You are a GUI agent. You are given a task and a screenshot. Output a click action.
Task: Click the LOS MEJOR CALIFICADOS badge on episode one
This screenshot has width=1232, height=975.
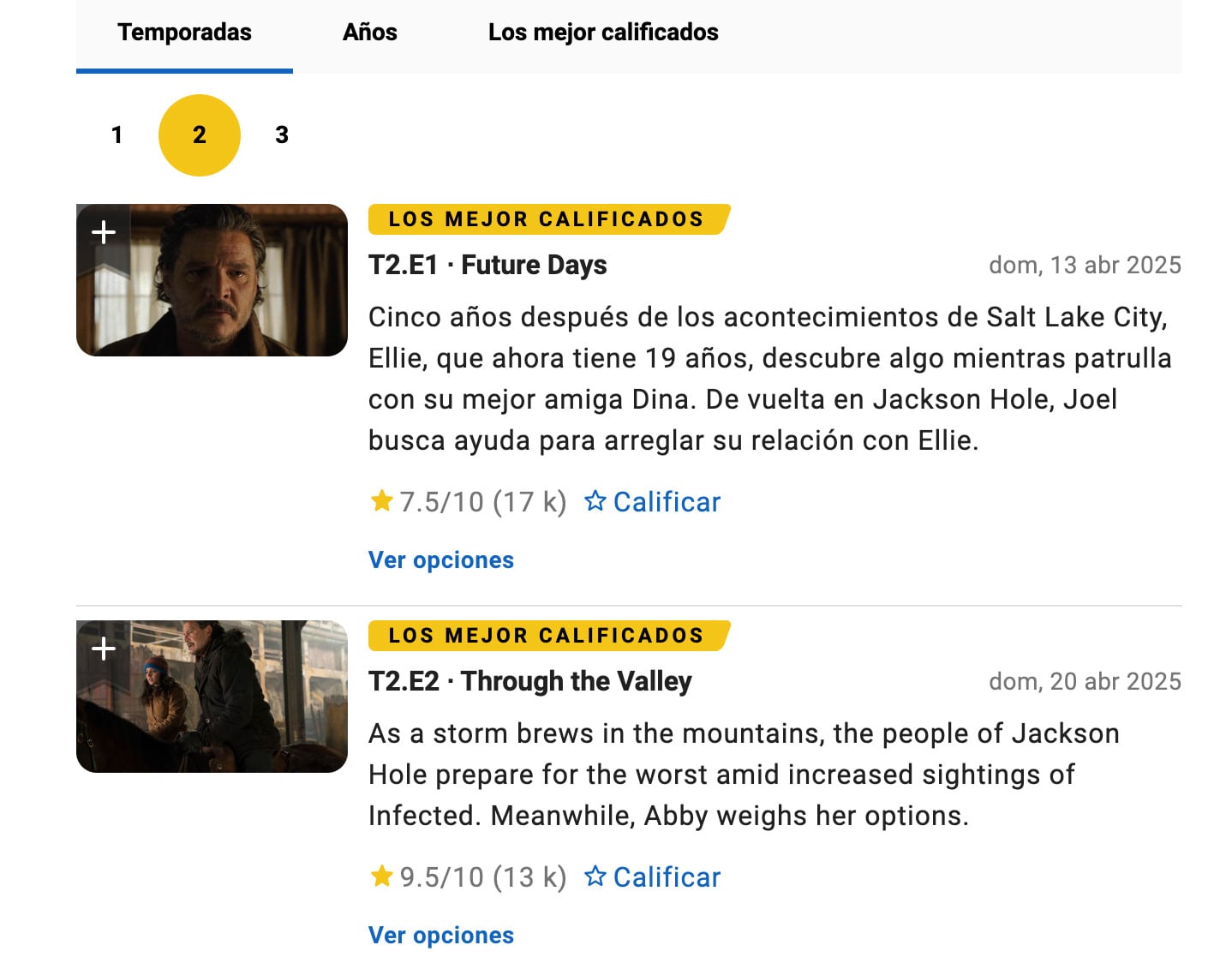(x=545, y=218)
